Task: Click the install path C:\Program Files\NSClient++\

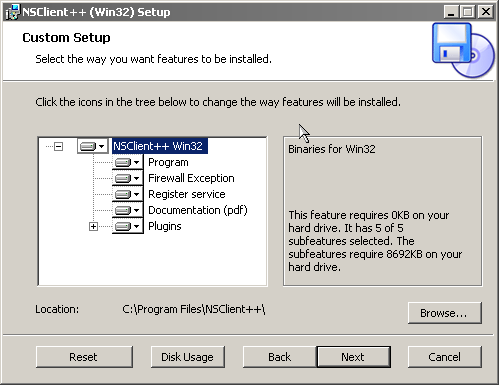Action: pos(194,309)
